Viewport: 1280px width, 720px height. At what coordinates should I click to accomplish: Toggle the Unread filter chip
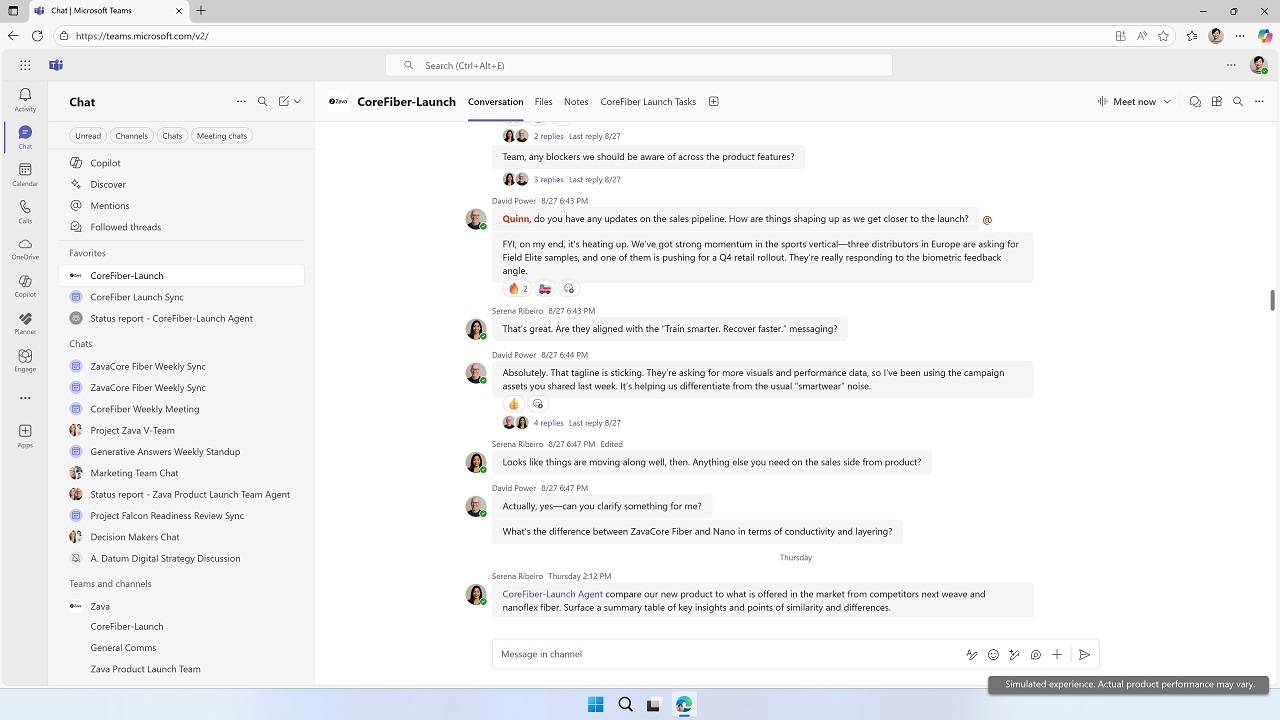(x=88, y=136)
